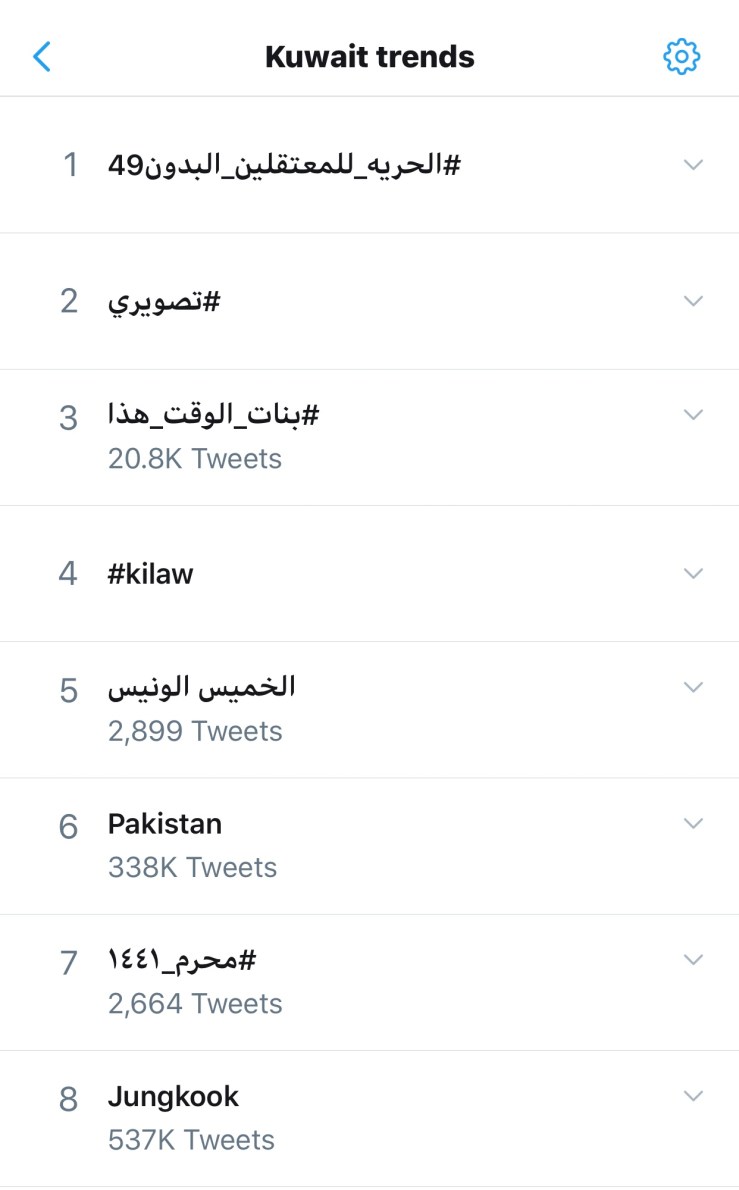Expand options chevron for trend number 1
This screenshot has height=1190, width=739.
693,165
